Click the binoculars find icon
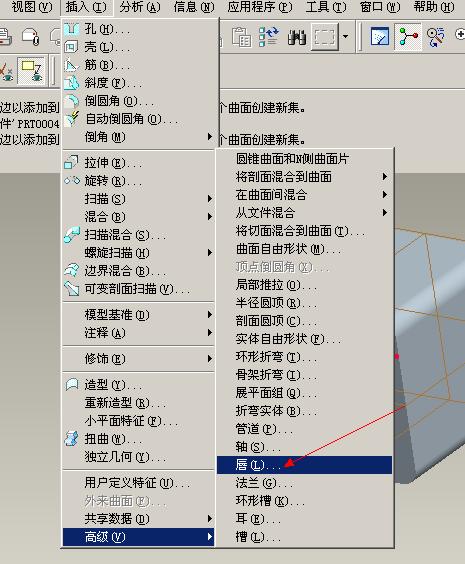Image resolution: width=465 pixels, height=564 pixels. click(x=297, y=36)
